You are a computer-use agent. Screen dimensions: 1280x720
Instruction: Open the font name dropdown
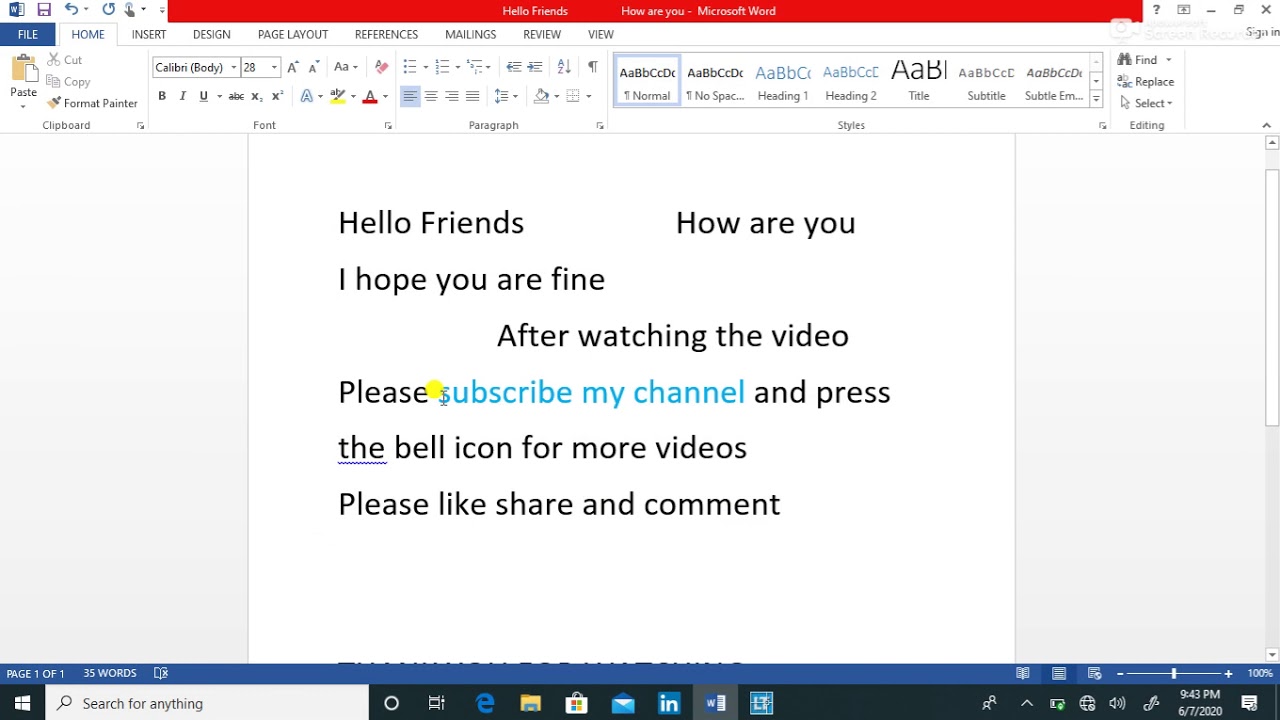coord(234,67)
